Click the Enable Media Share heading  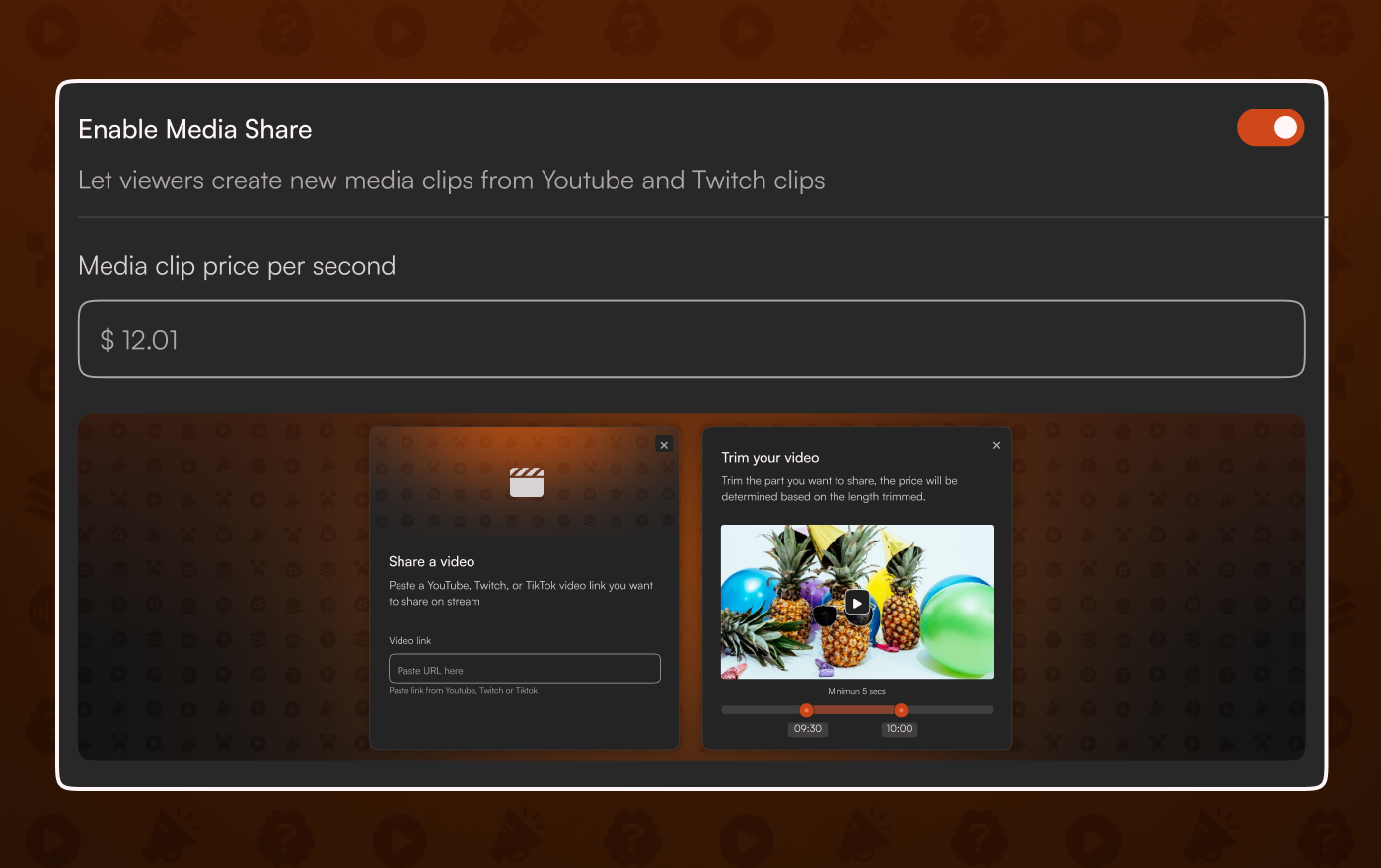(195, 129)
